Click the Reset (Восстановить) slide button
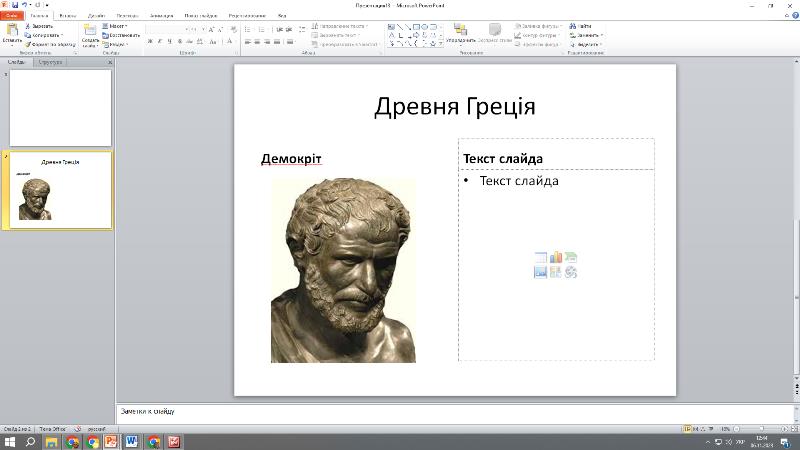Screen dimensions: 800x450 click(x=121, y=35)
